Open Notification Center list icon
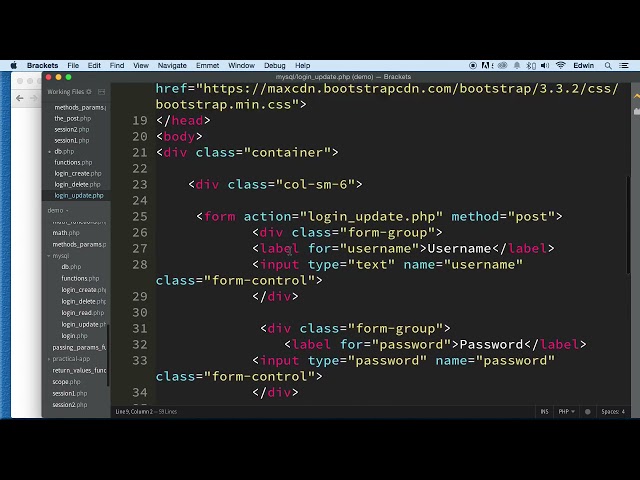Screen dimensions: 640x480 [624, 66]
